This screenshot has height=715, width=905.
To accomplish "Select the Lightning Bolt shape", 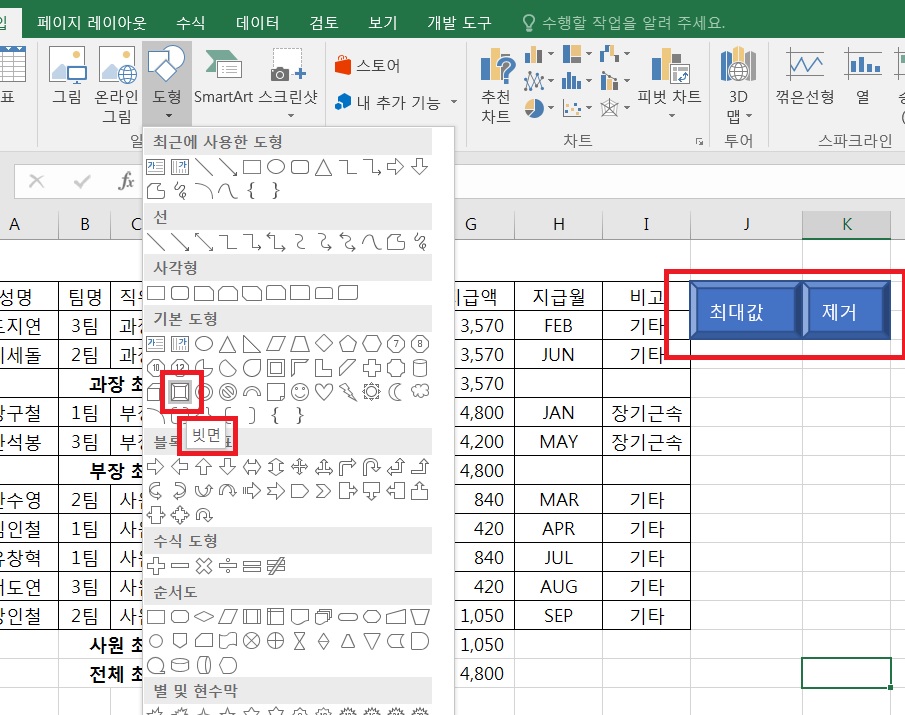I will click(x=347, y=392).
